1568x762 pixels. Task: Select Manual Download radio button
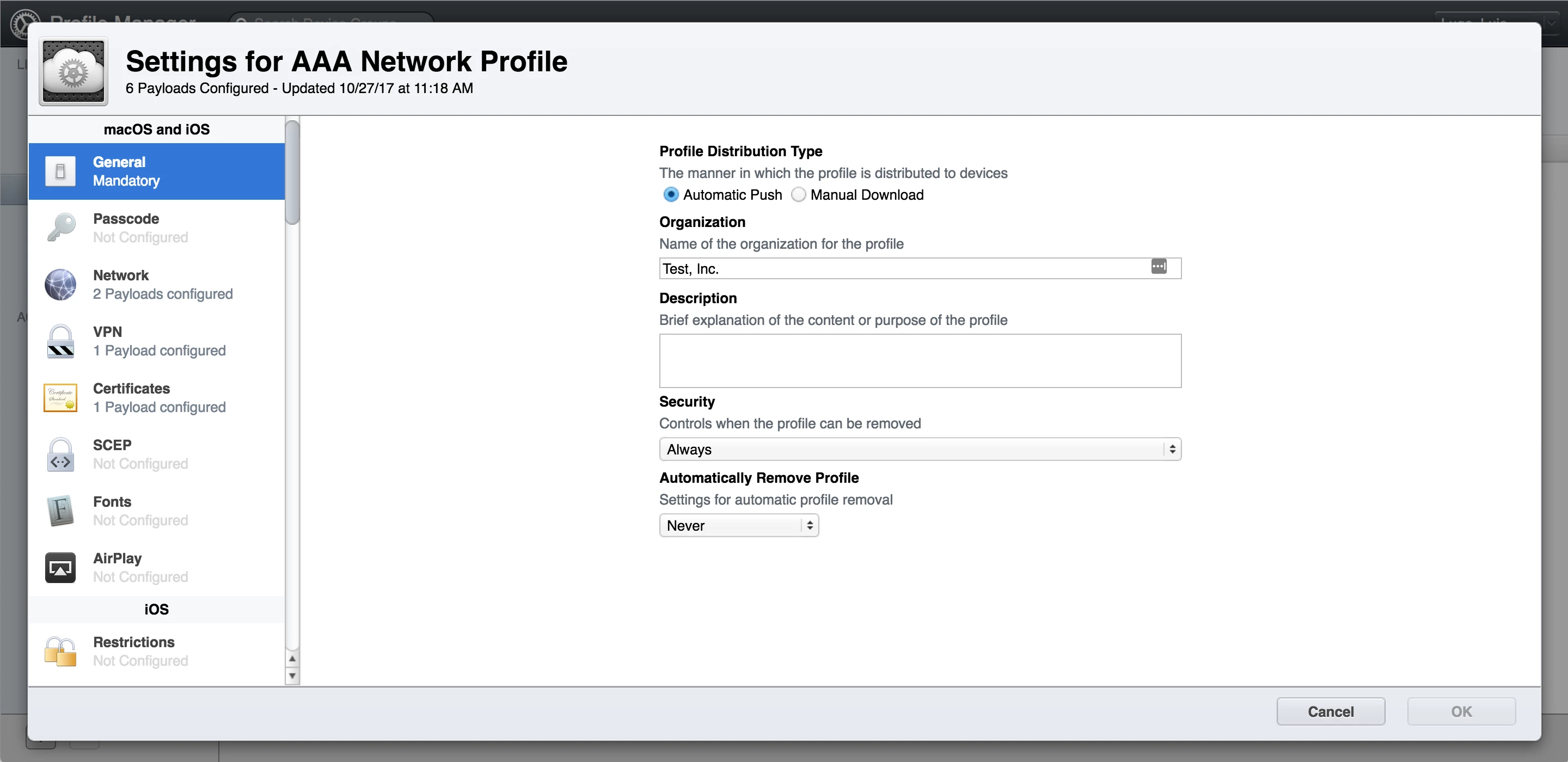point(798,195)
